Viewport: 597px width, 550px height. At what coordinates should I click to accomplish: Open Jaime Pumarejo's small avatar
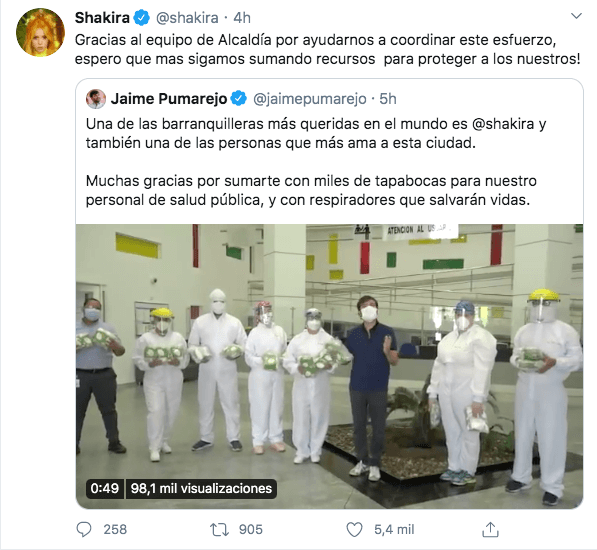[96, 99]
